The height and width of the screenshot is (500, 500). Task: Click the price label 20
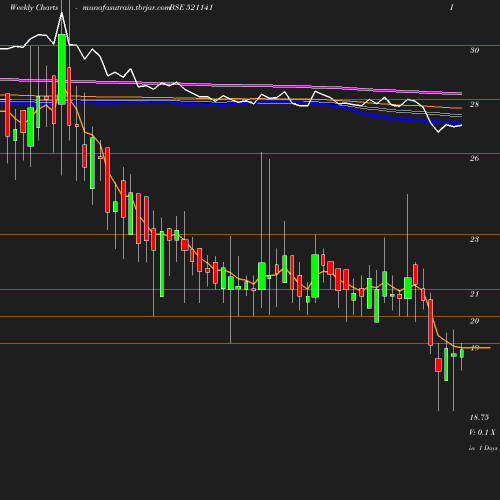tap(474, 321)
